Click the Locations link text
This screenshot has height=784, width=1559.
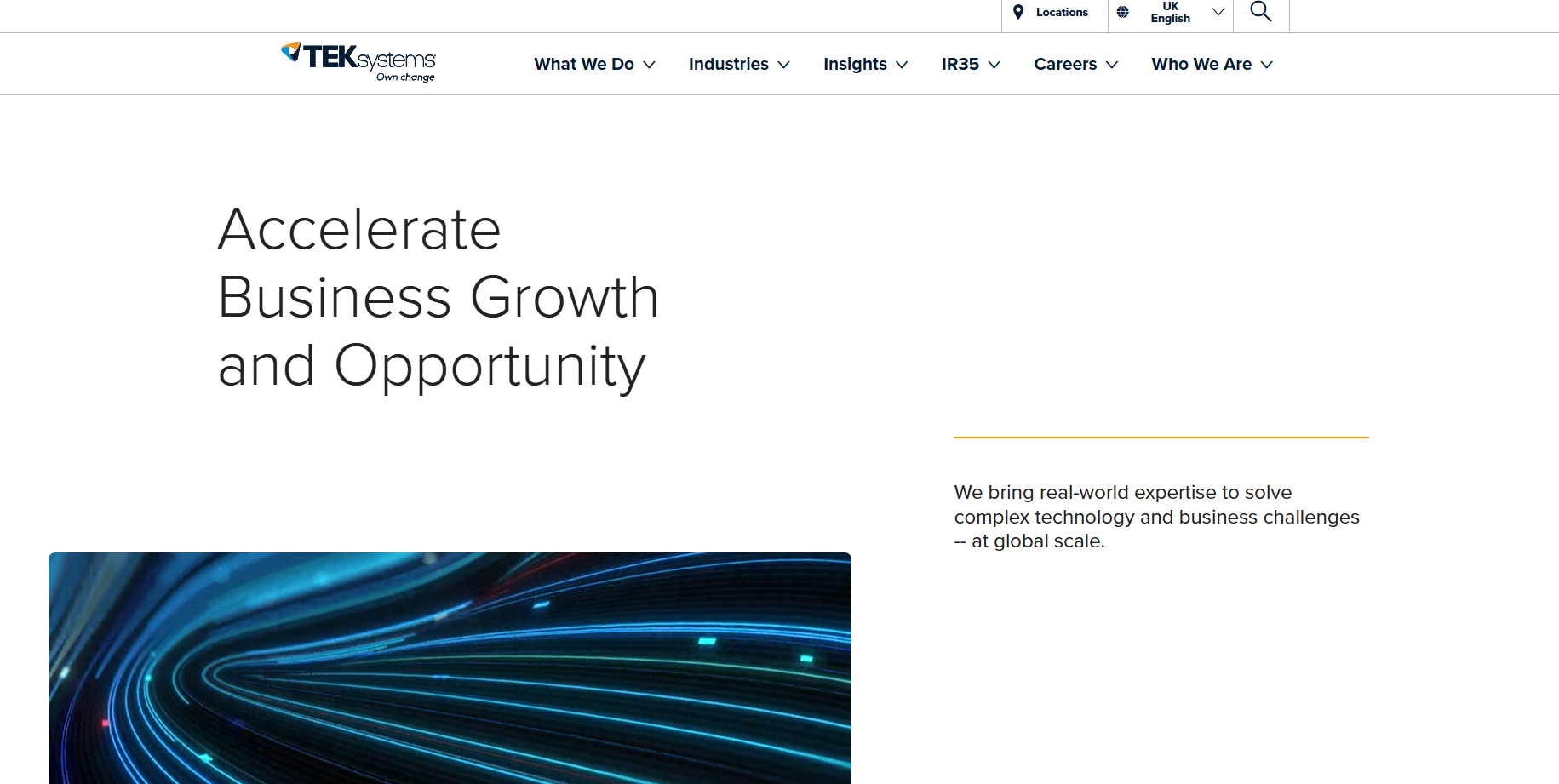pyautogui.click(x=1062, y=12)
